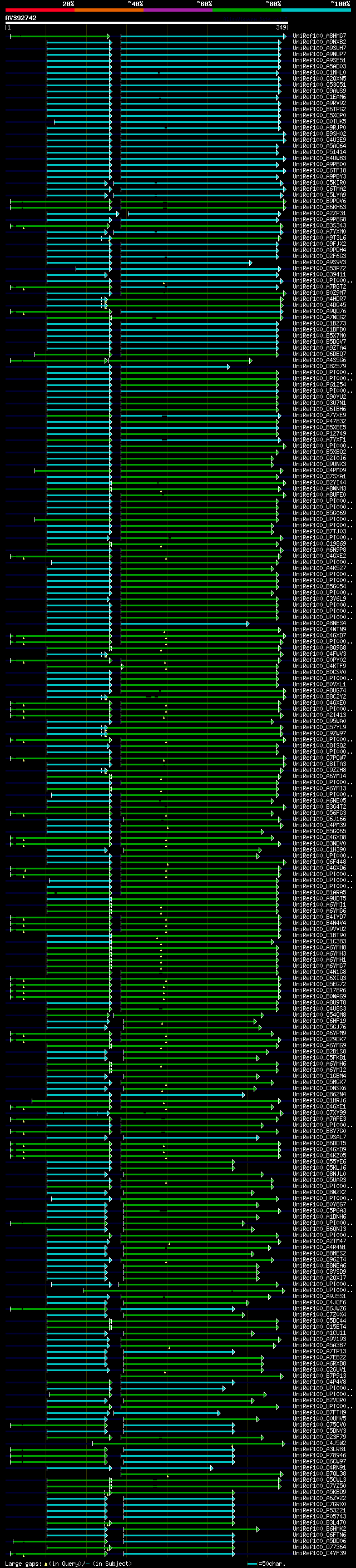Open hit UniRef100_A9SUH7

point(319,48)
